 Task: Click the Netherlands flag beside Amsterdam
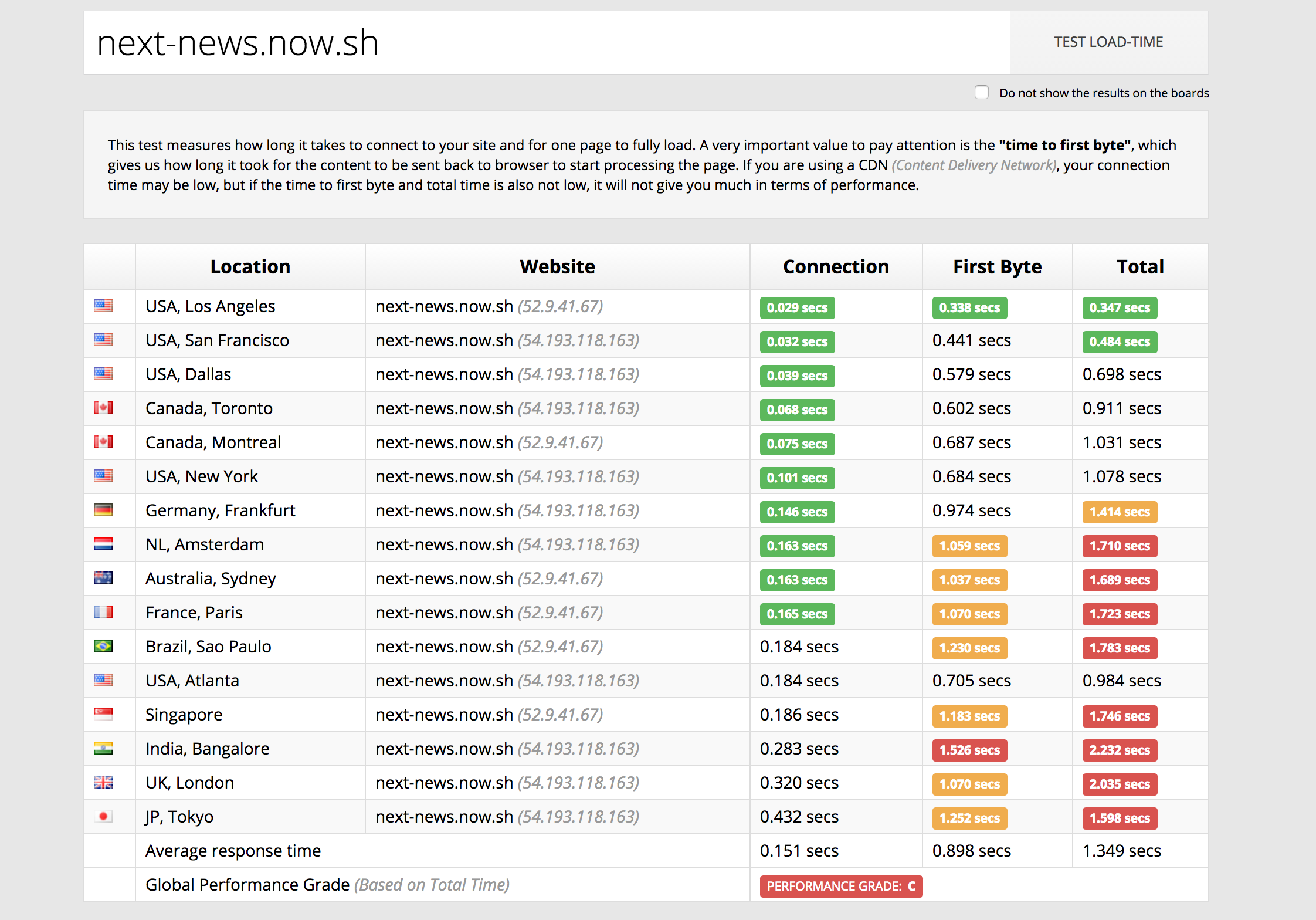coord(103,544)
